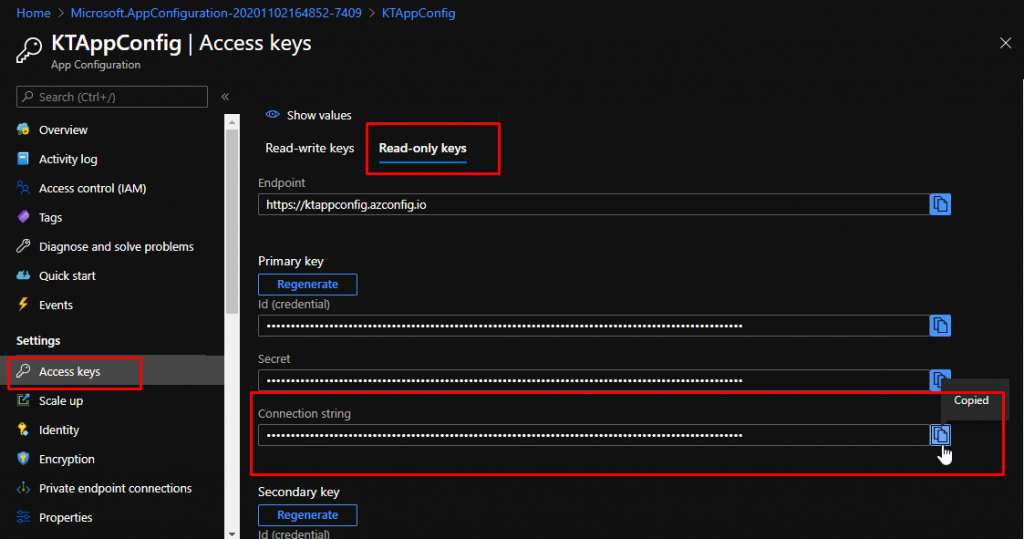The image size is (1024, 539).
Task: Click the Primary key Secret field
Action: [x=594, y=380]
